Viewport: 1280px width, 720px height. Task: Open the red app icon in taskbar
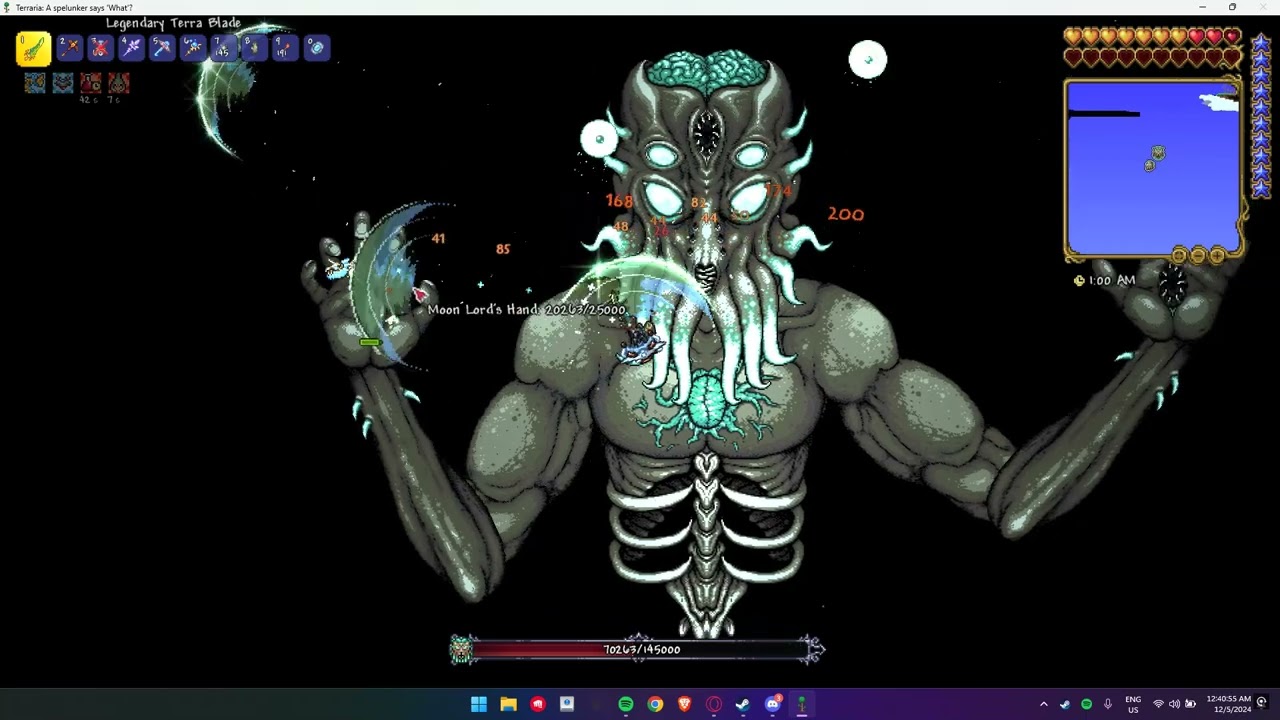click(x=538, y=704)
